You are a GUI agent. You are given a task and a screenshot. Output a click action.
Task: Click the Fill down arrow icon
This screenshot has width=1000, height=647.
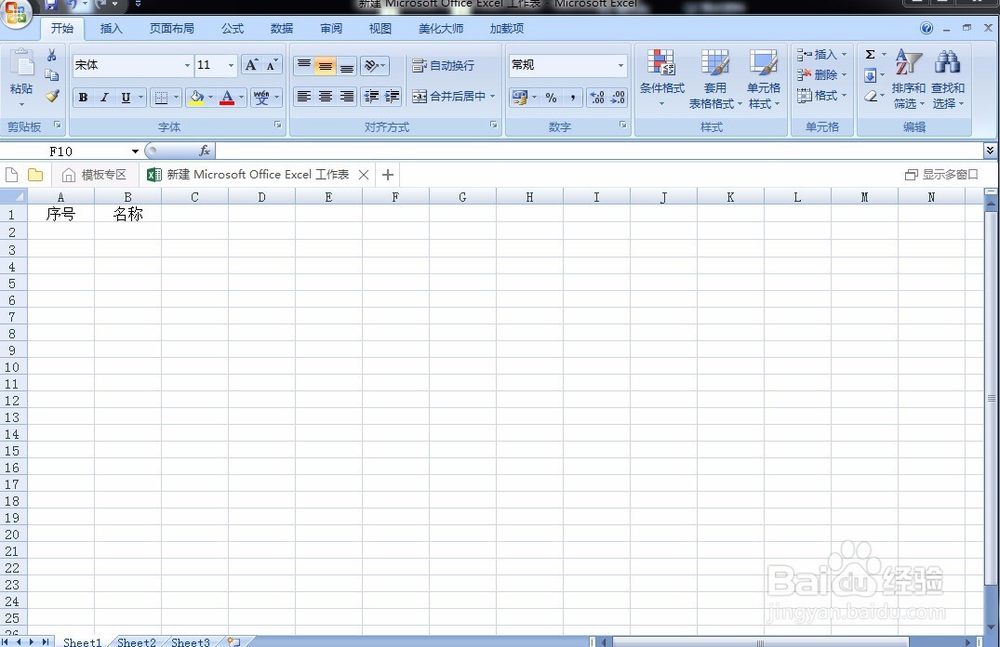click(871, 76)
